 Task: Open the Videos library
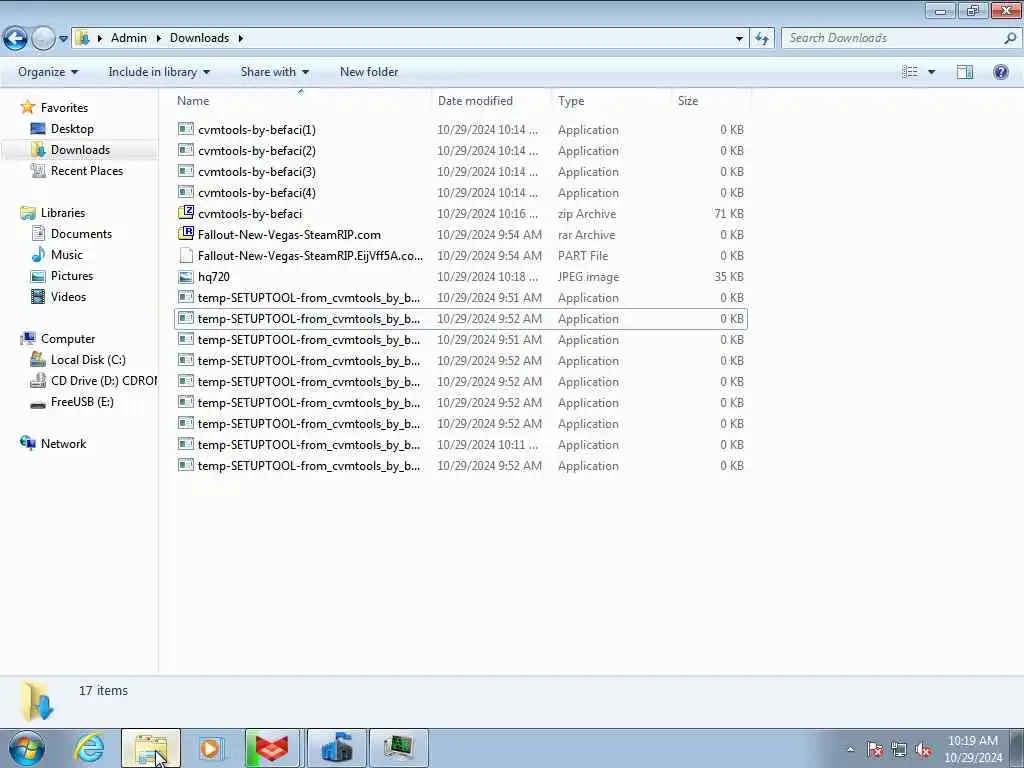click(68, 296)
